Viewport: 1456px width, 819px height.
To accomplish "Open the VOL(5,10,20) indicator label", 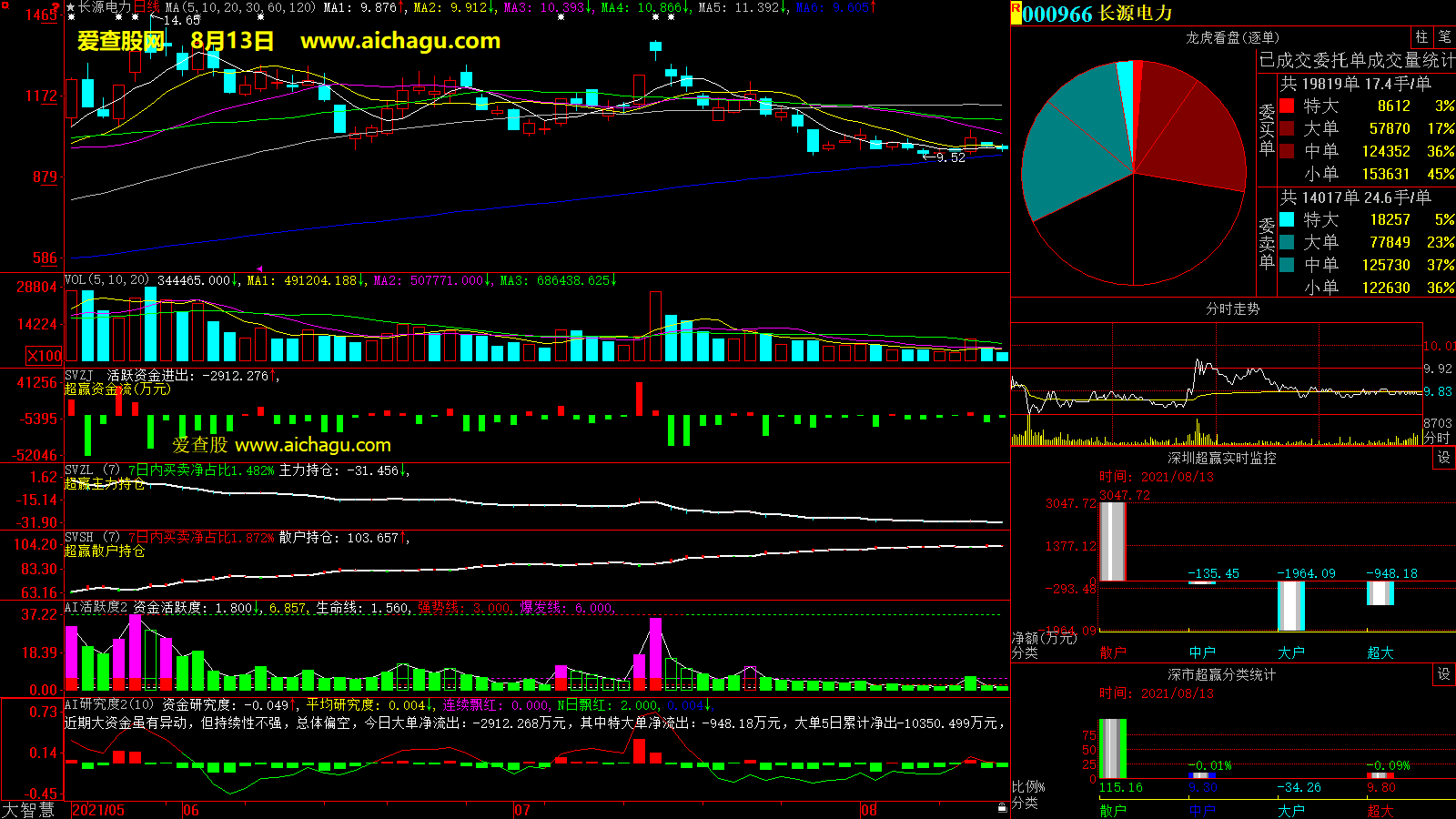I will pos(106,280).
